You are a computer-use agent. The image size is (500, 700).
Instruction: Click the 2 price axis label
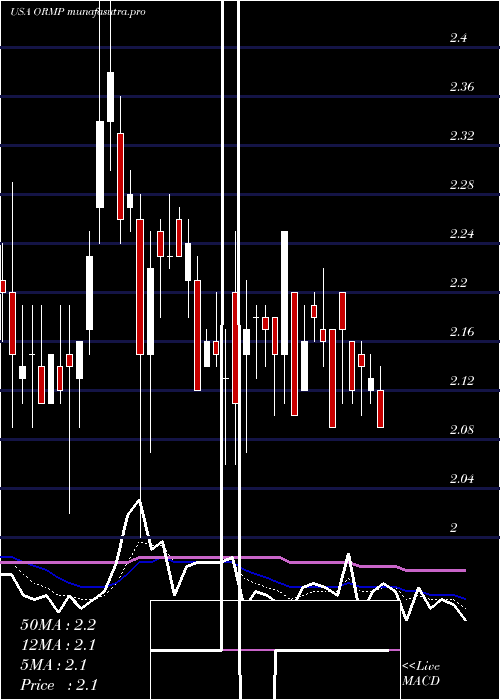(x=454, y=528)
